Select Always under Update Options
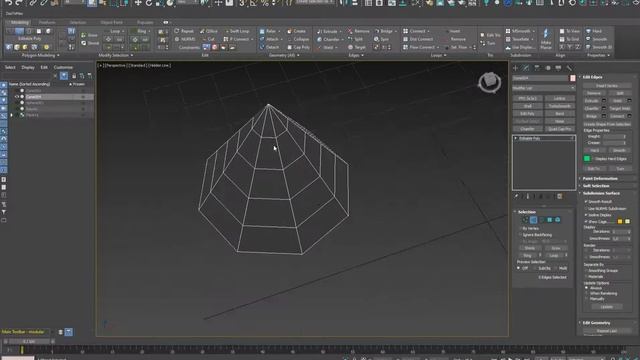Viewport: 640px width, 360px height. pyautogui.click(x=586, y=288)
